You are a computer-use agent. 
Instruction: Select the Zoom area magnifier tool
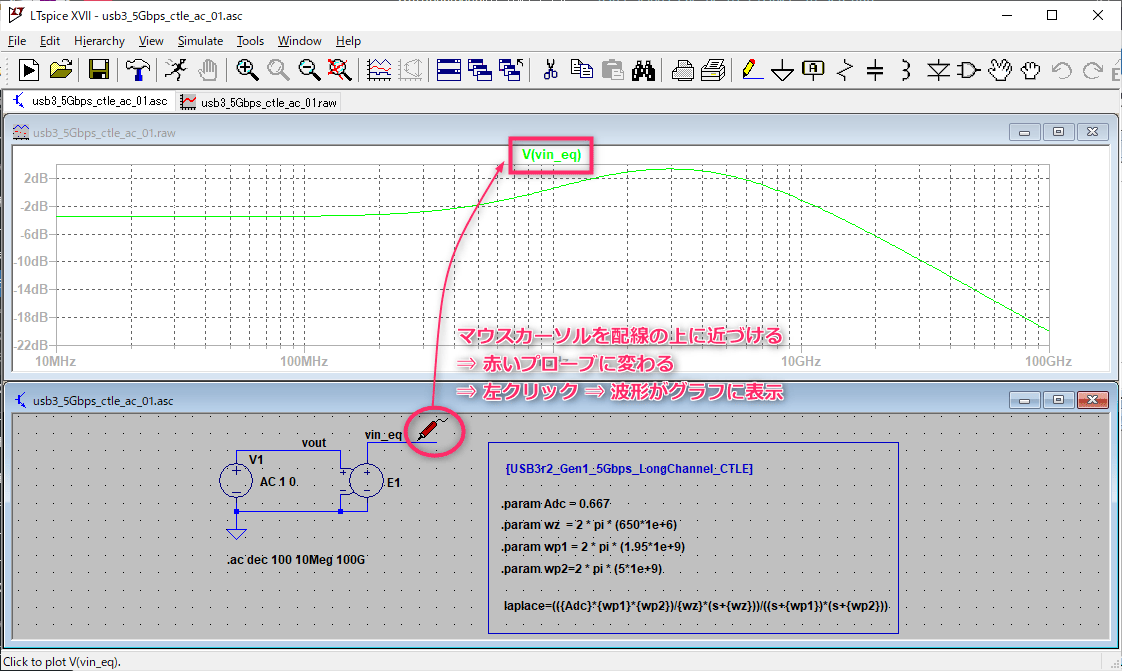(246, 70)
